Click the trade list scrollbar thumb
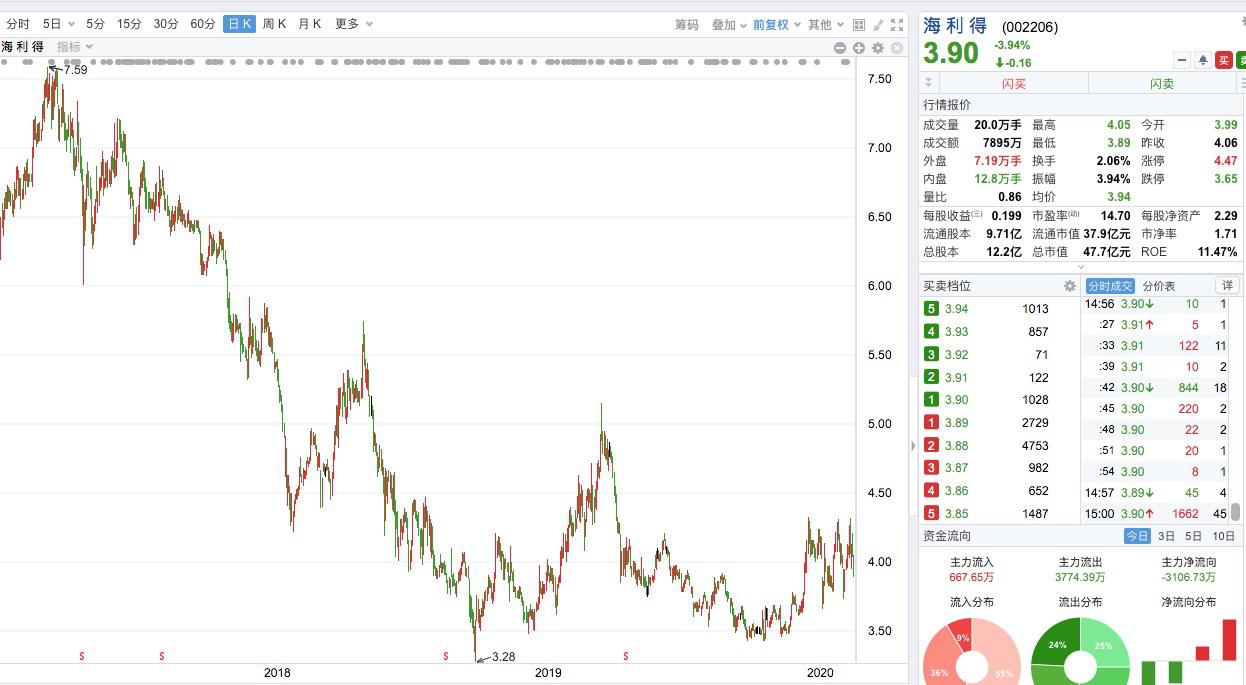The height and width of the screenshot is (685, 1246). click(1236, 512)
